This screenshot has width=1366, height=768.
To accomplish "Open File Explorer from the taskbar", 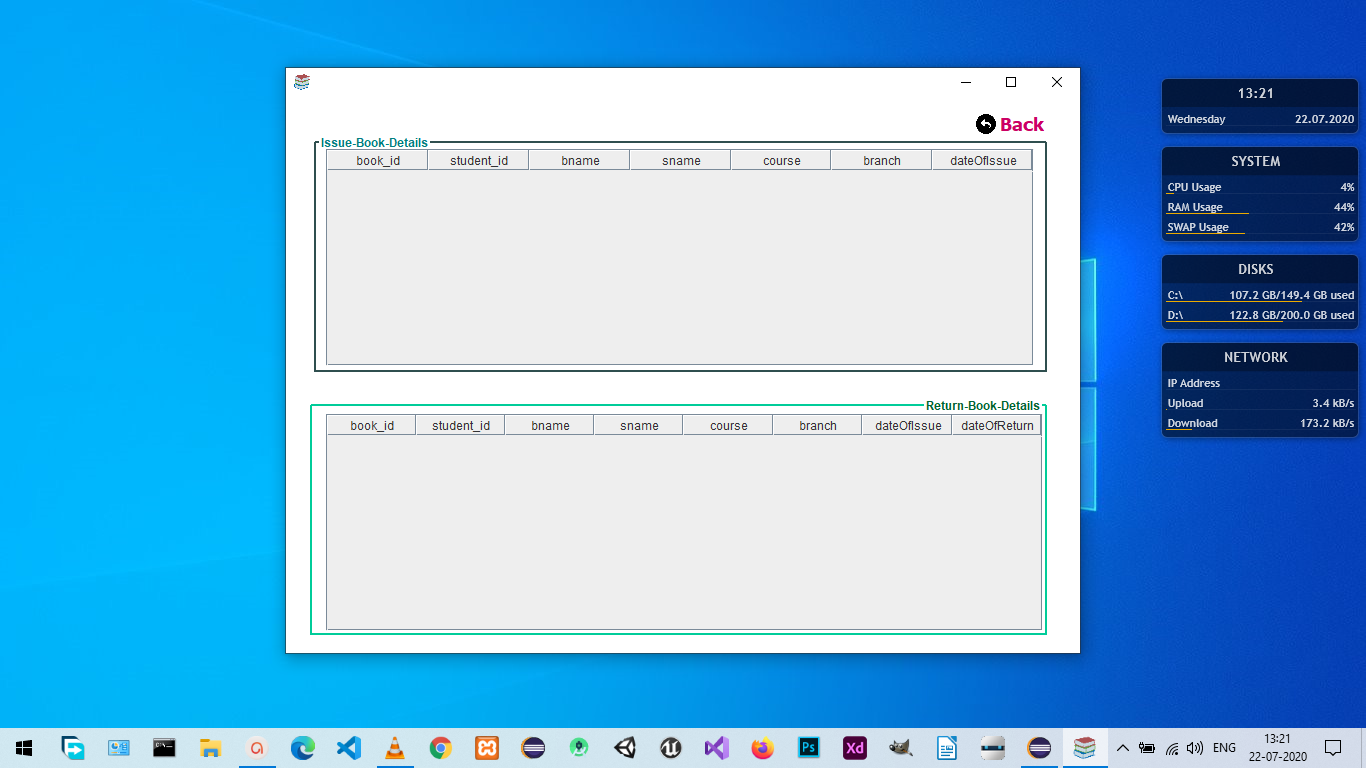I will pyautogui.click(x=210, y=747).
